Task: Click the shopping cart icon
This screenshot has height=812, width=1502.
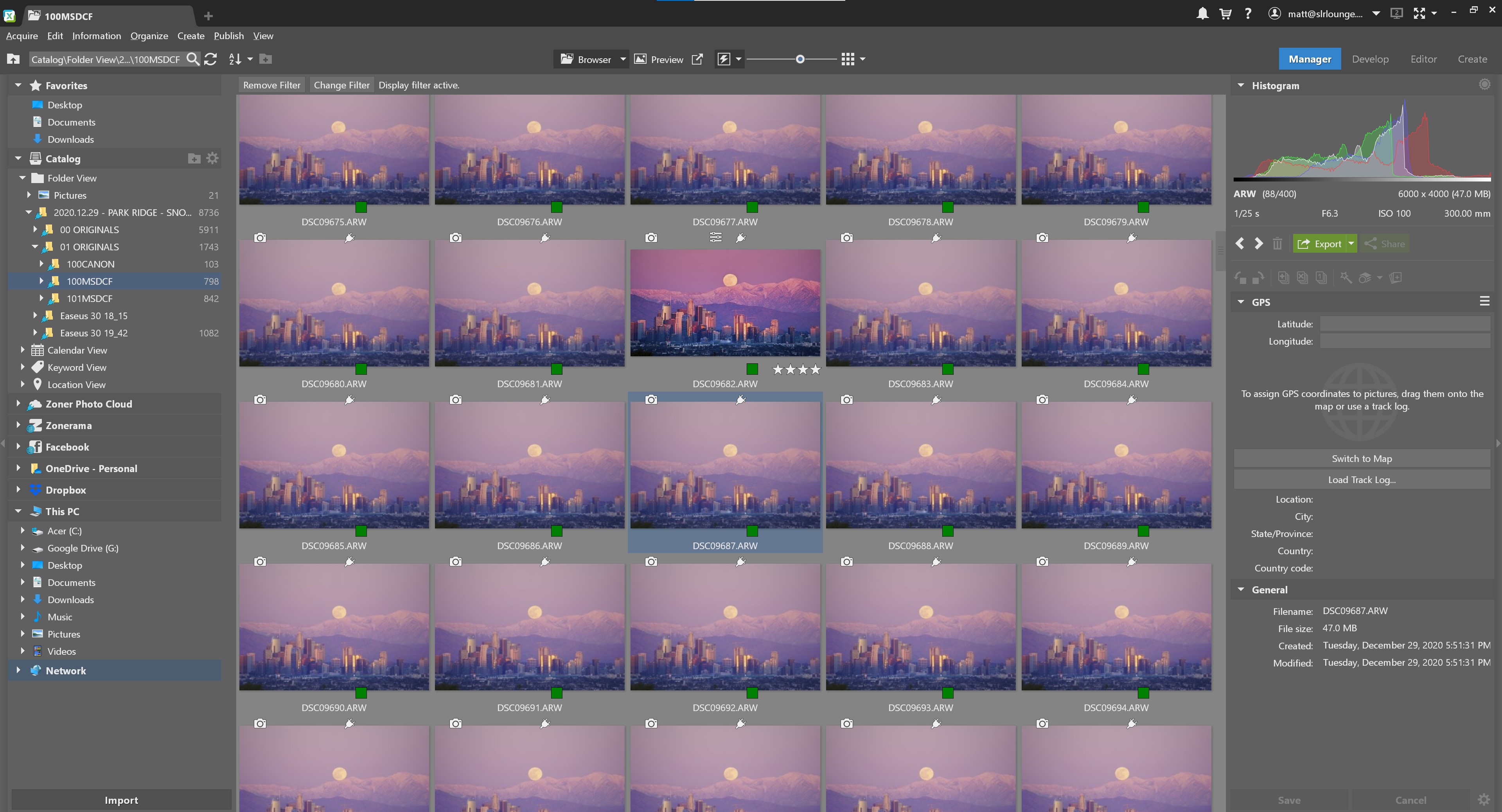Action: point(1225,13)
